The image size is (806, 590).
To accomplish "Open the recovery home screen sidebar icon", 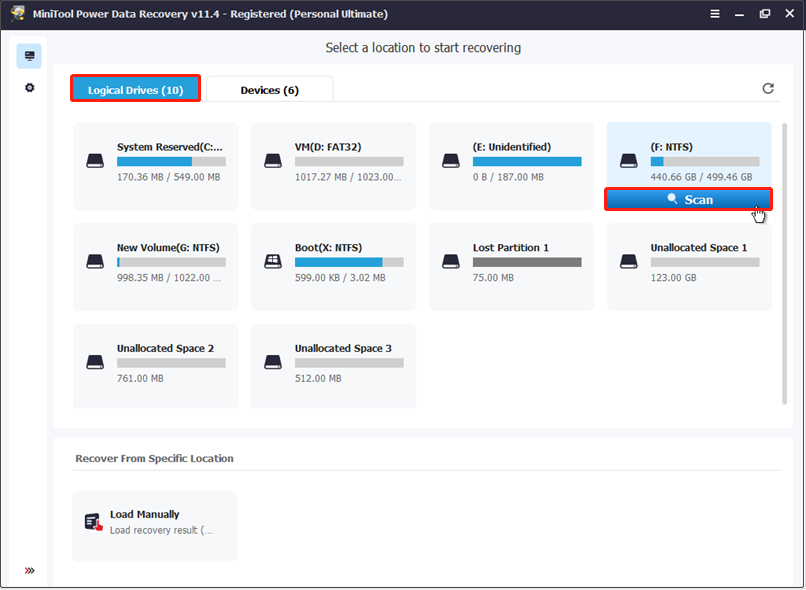I will 29,56.
